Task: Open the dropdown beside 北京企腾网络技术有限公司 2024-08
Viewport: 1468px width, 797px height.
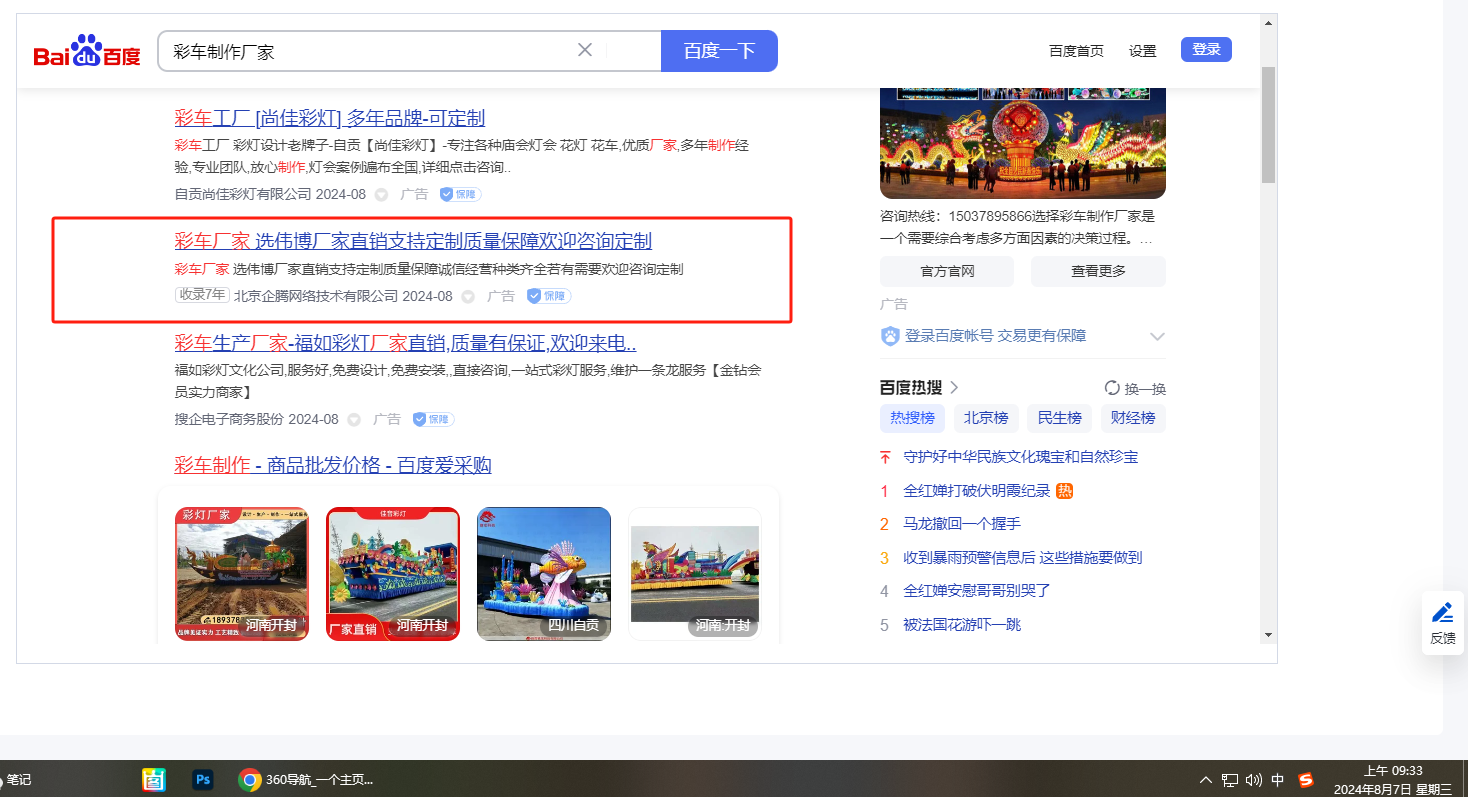Action: click(x=468, y=297)
